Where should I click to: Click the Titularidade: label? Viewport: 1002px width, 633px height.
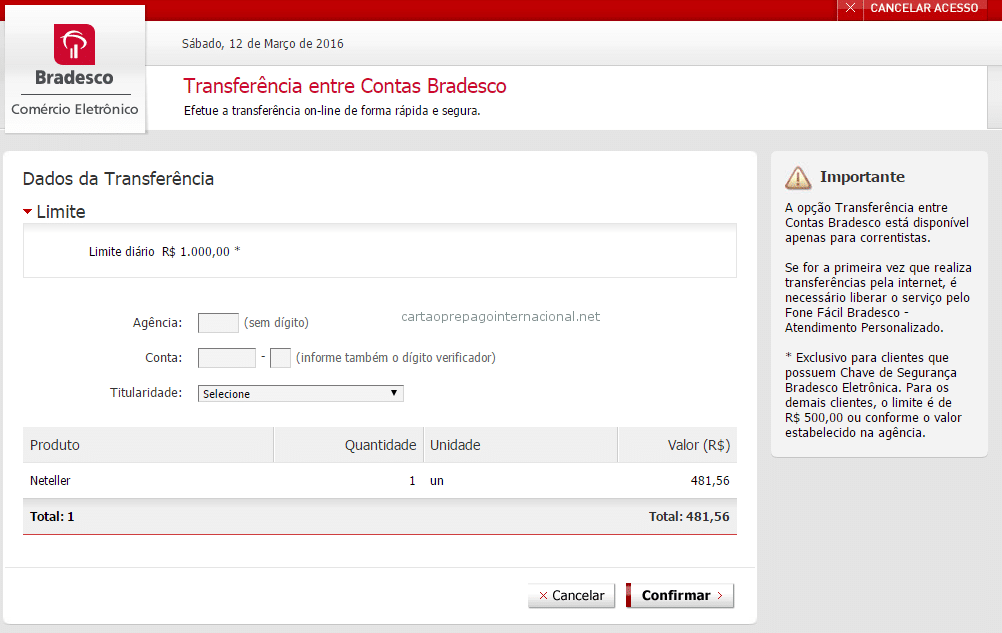[146, 393]
